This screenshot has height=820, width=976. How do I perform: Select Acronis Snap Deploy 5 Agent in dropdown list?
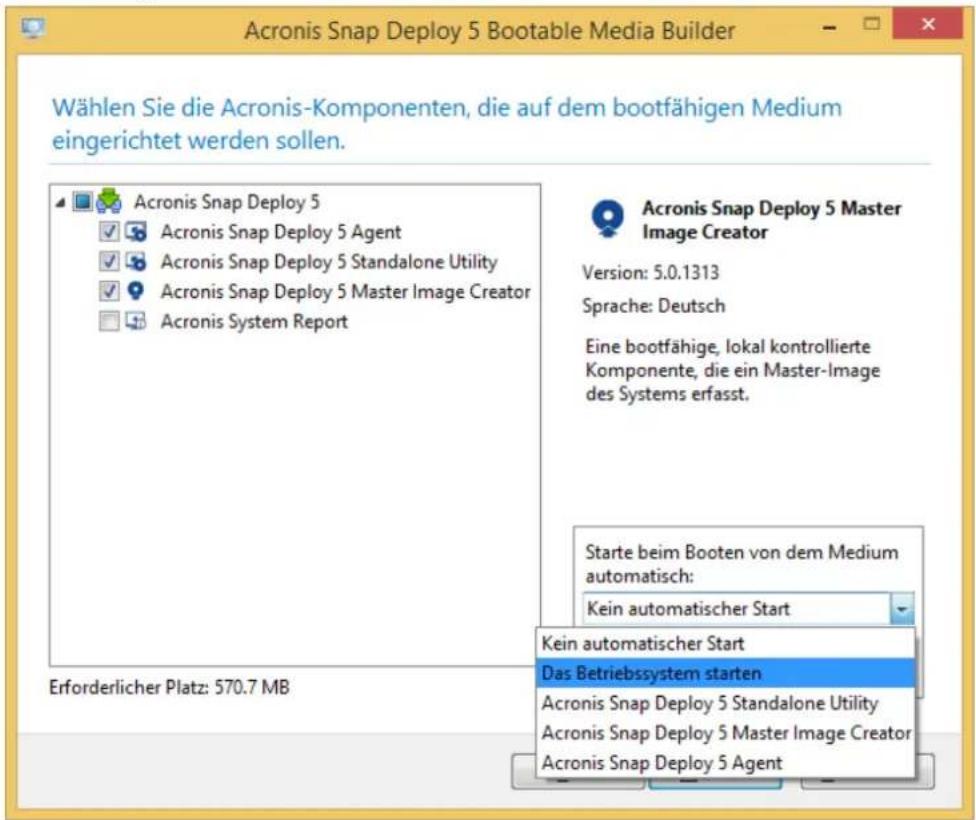coord(725,763)
